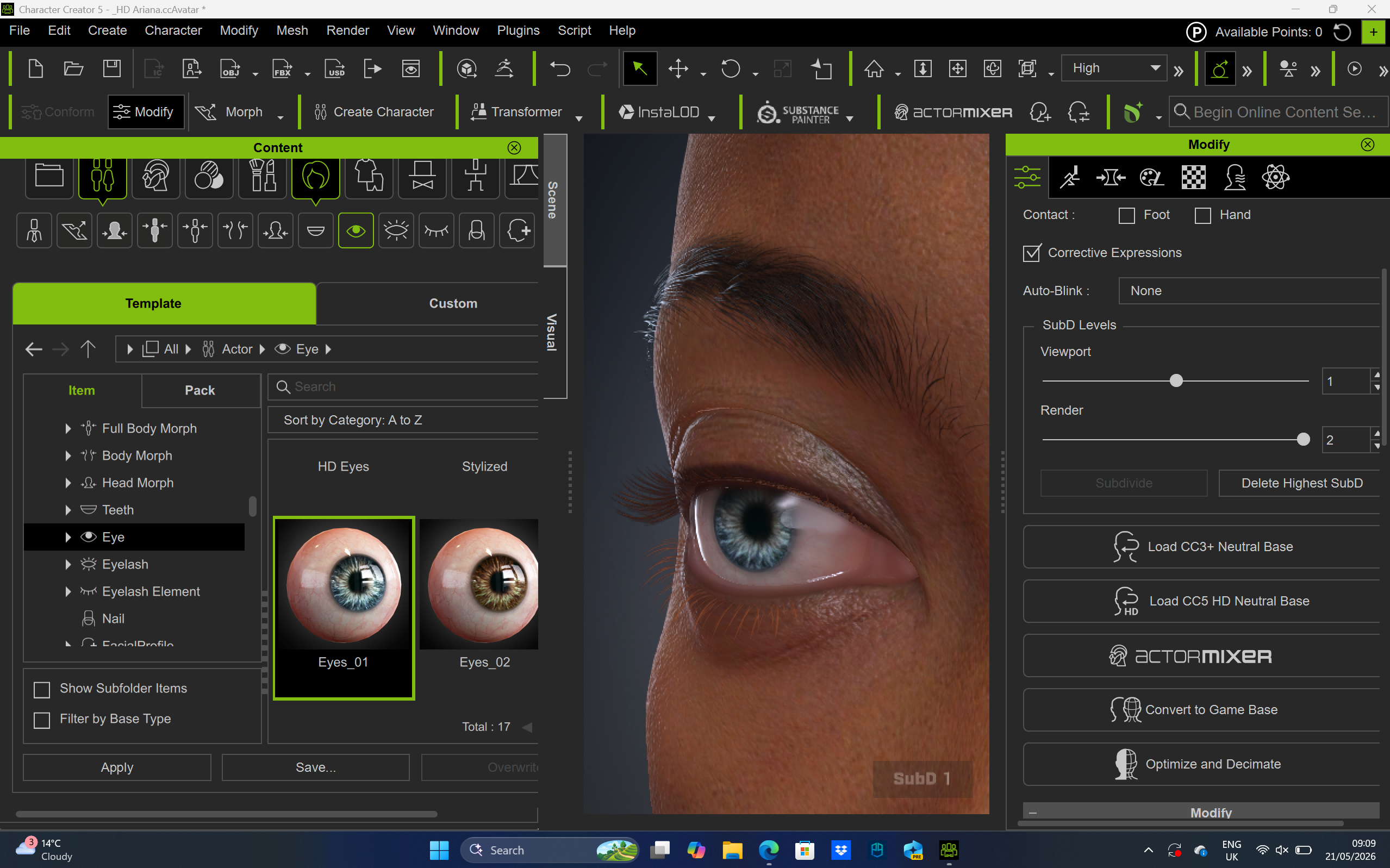Open File Explorer from the taskbar
This screenshot has width=1390, height=868.
pos(732,850)
